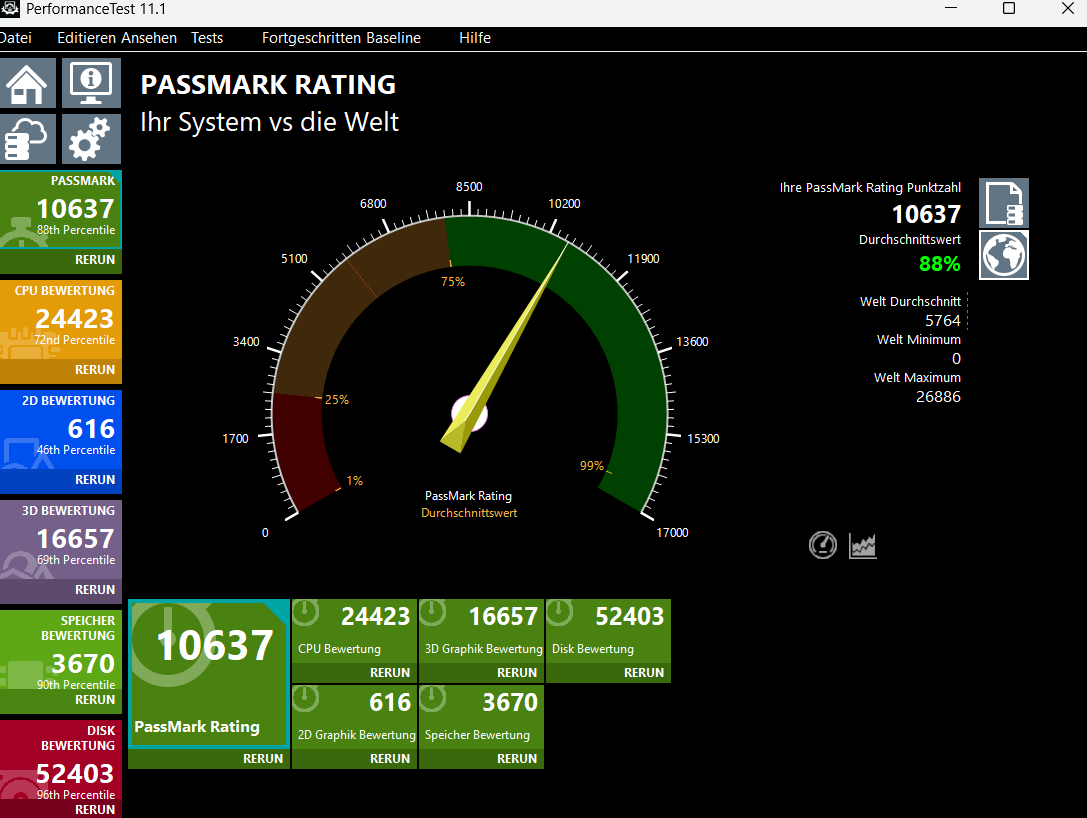The image size is (1087, 818).
Task: Click the 17000 gauge scale label
Action: 672,532
